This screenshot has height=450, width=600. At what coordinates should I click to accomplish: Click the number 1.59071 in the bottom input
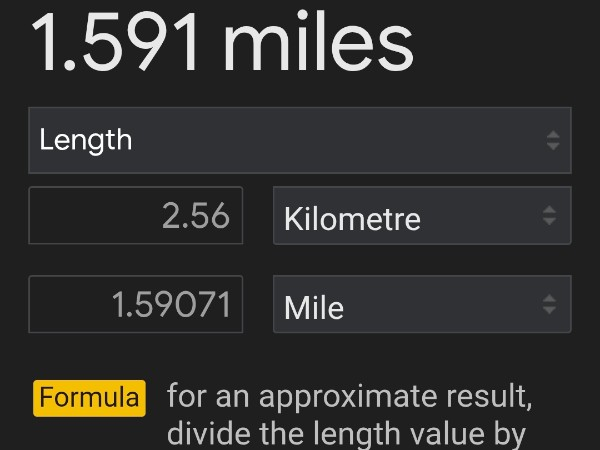pyautogui.click(x=171, y=304)
